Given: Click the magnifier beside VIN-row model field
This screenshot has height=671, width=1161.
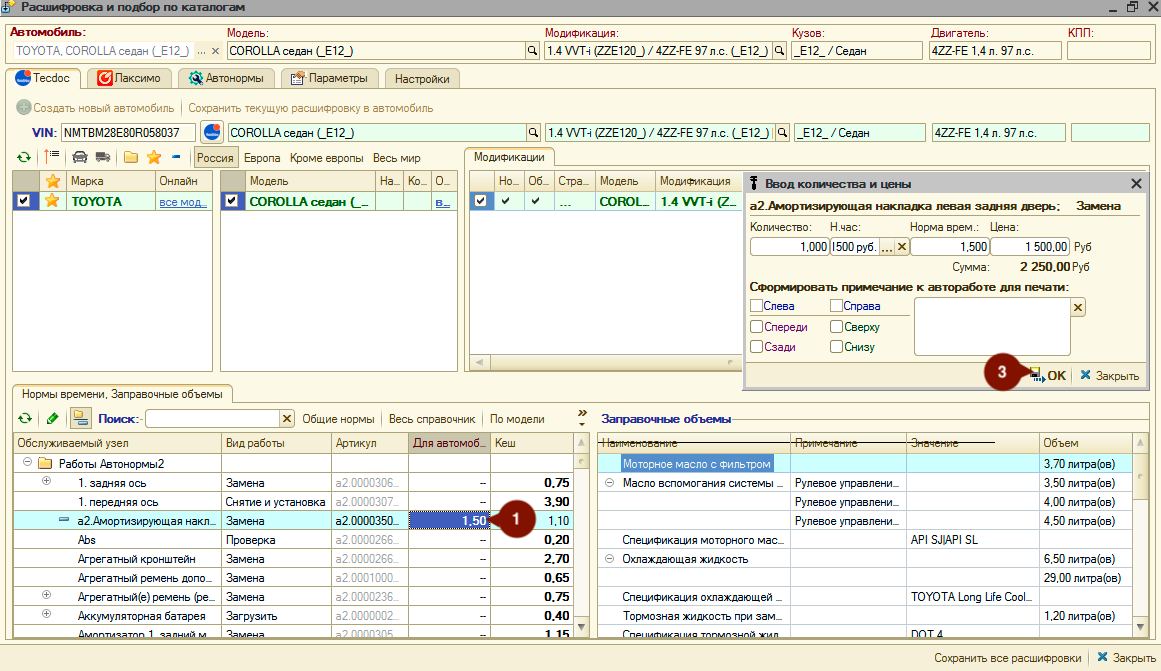Looking at the screenshot, I should (532, 133).
